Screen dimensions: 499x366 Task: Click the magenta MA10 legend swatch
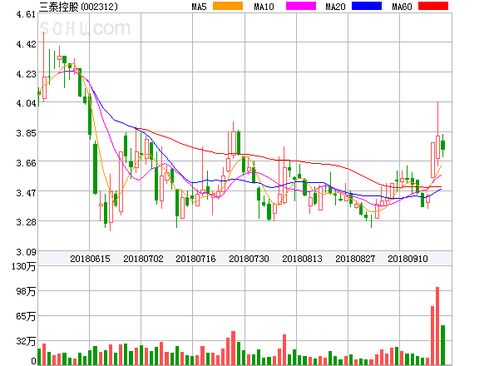click(x=301, y=6)
